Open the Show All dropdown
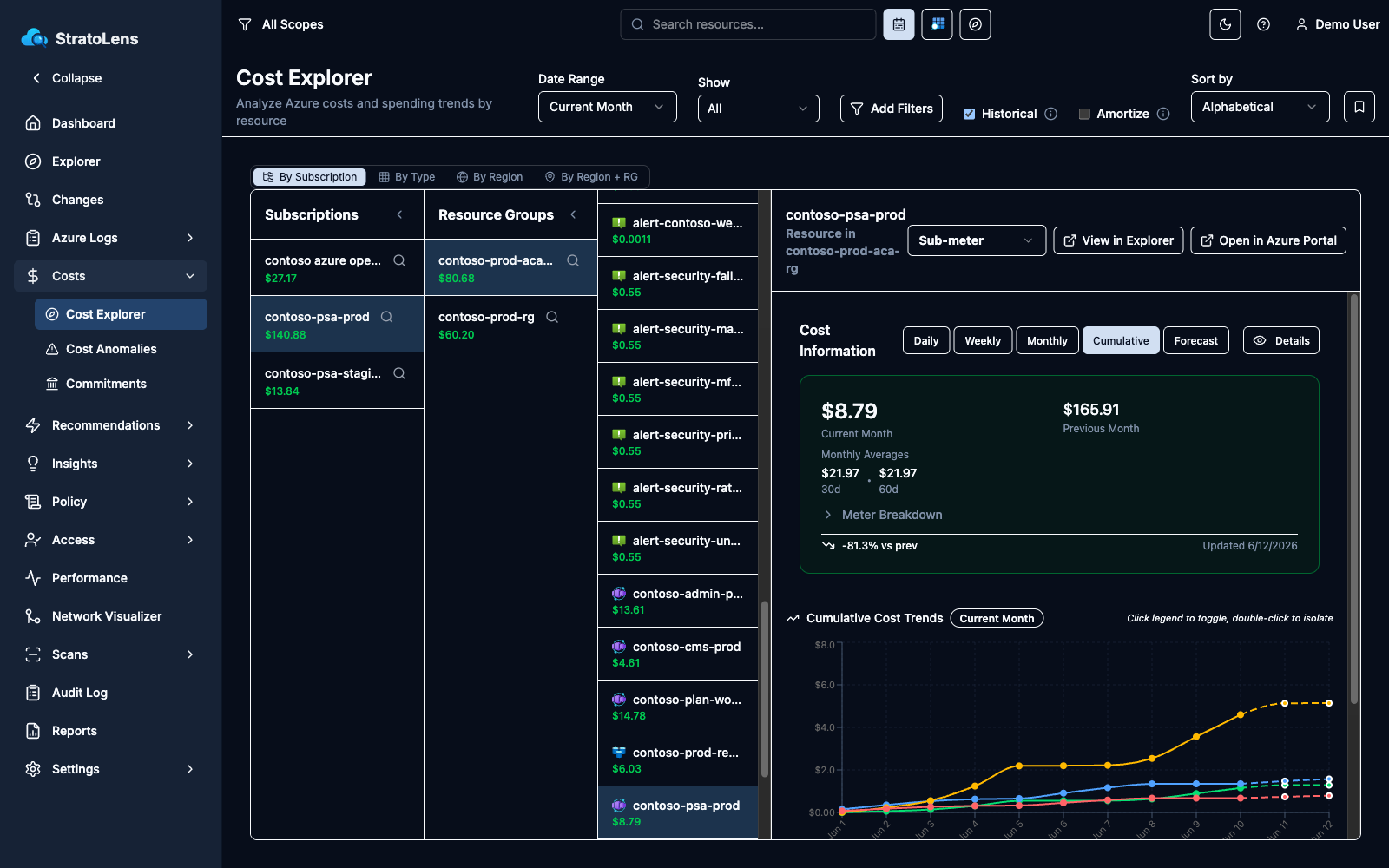 coord(759,108)
